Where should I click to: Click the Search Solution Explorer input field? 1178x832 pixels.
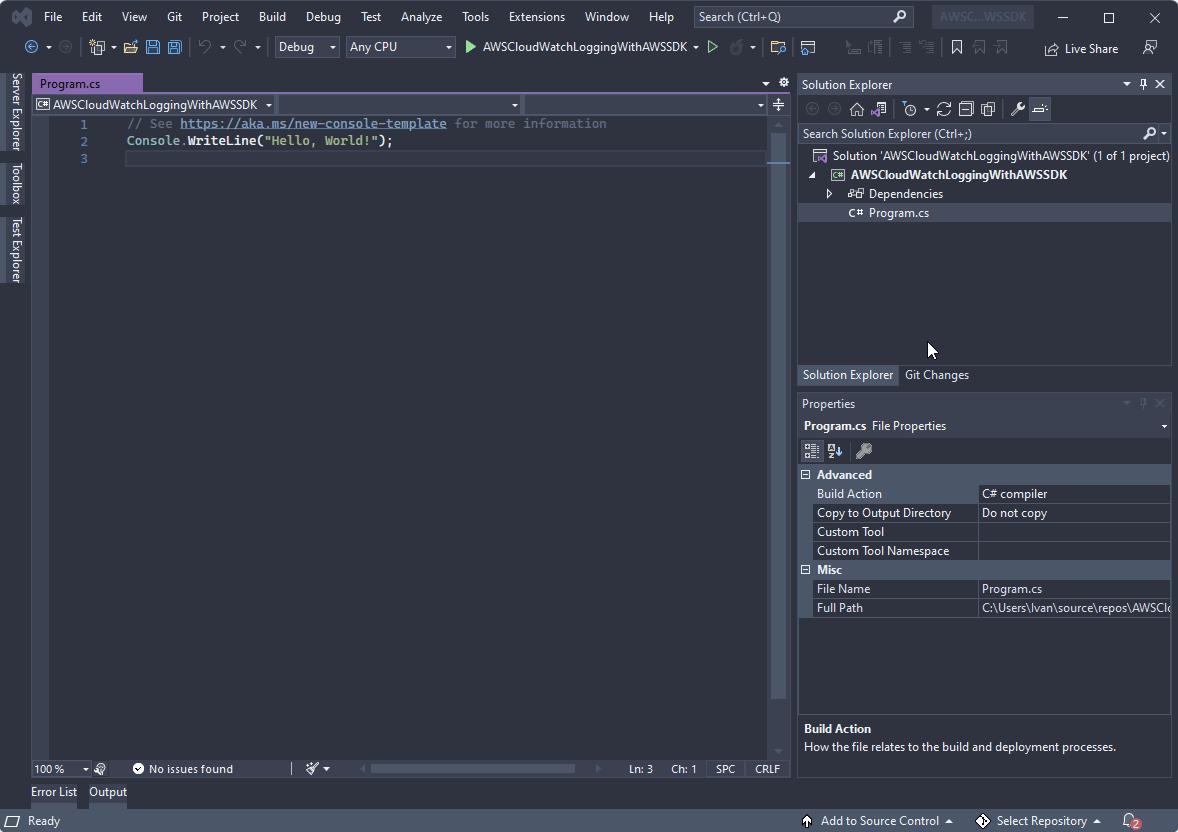pyautogui.click(x=971, y=134)
